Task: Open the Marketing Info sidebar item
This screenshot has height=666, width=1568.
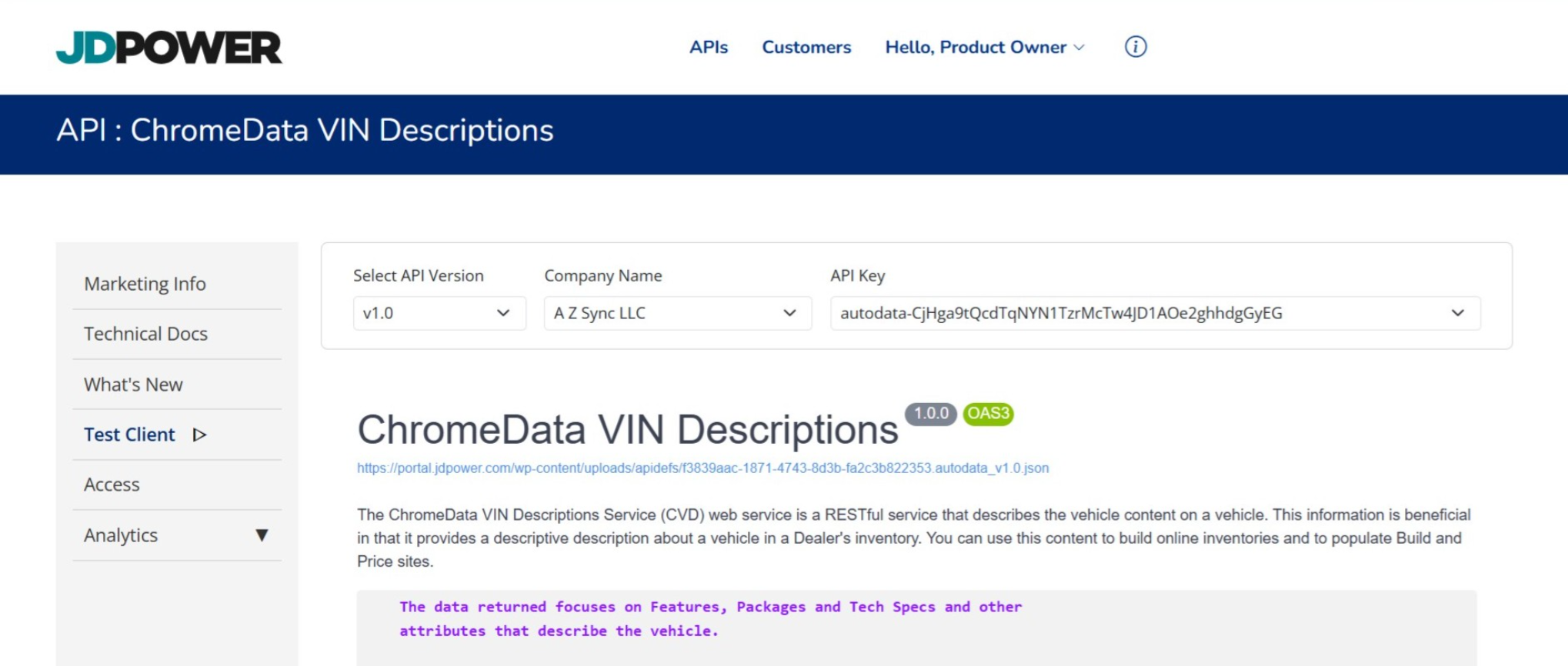Action: point(145,284)
